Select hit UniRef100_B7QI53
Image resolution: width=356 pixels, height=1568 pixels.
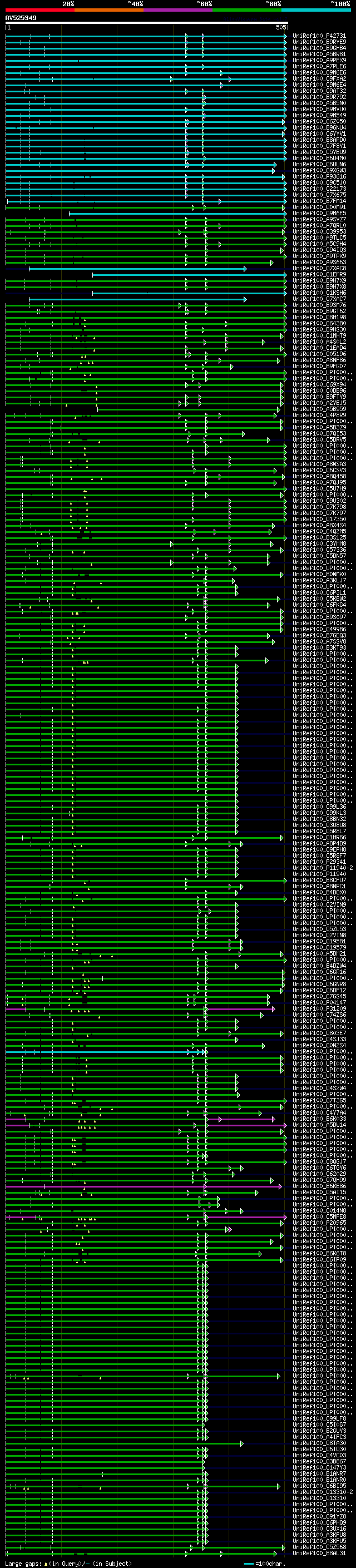click(319, 433)
